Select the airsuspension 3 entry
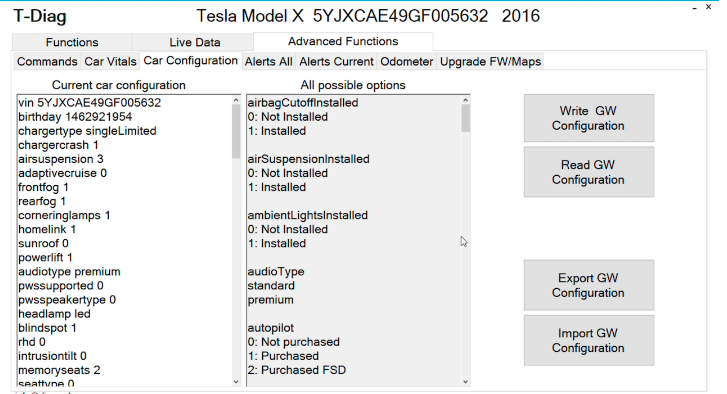This screenshot has height=394, width=727. point(61,159)
